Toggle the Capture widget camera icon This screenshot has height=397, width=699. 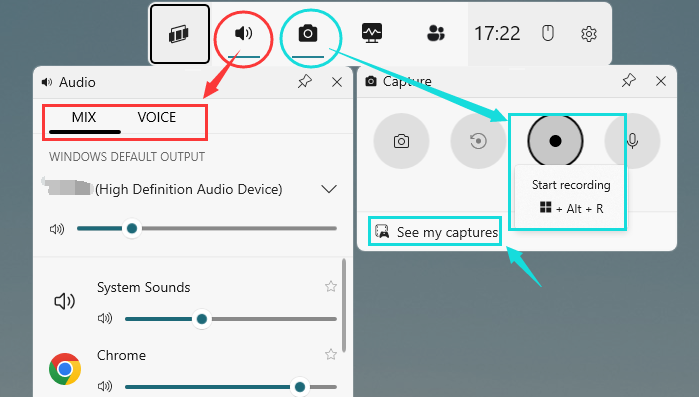pyautogui.click(x=308, y=33)
